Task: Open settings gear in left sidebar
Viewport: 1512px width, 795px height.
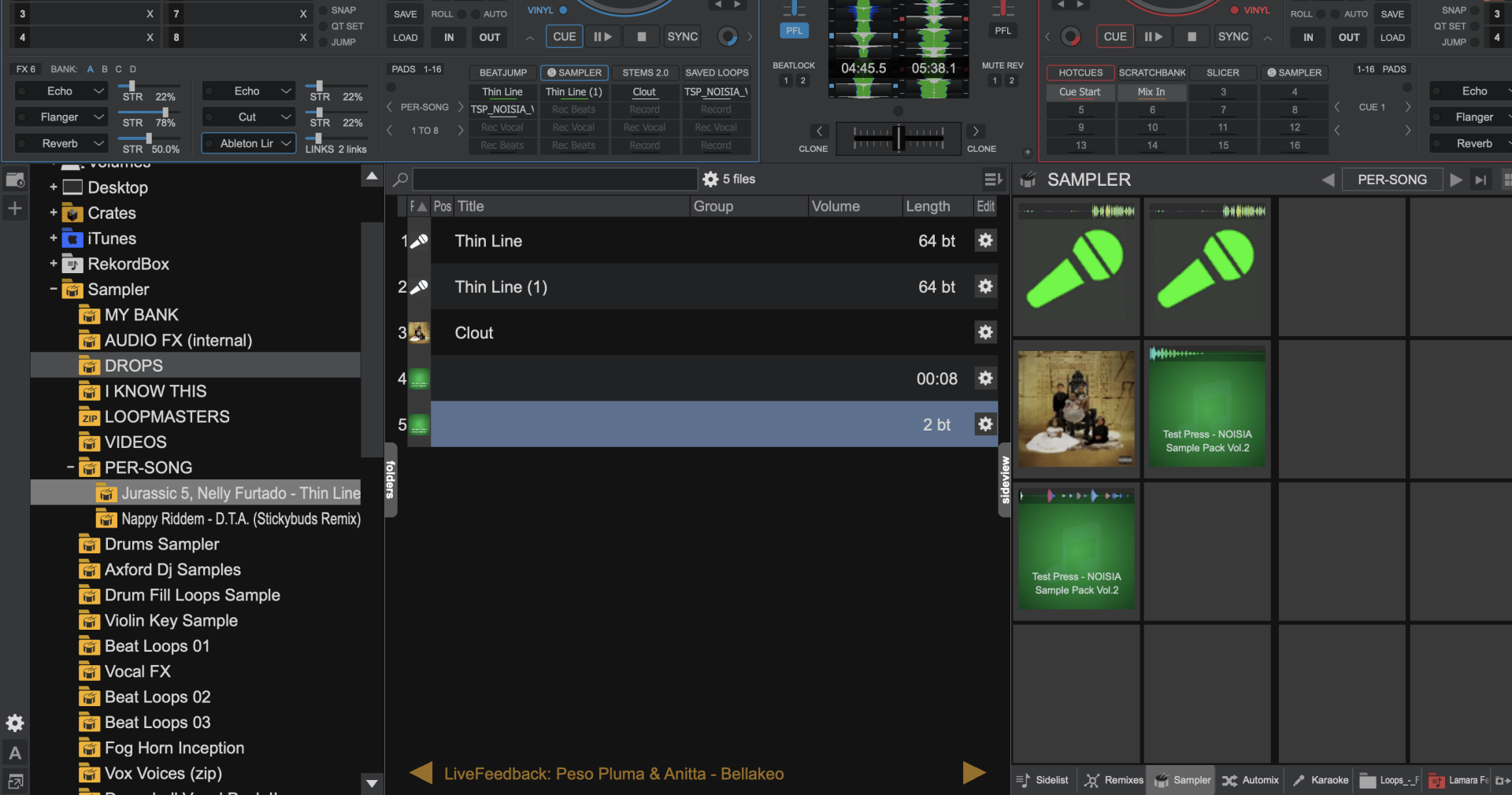Action: click(x=15, y=723)
